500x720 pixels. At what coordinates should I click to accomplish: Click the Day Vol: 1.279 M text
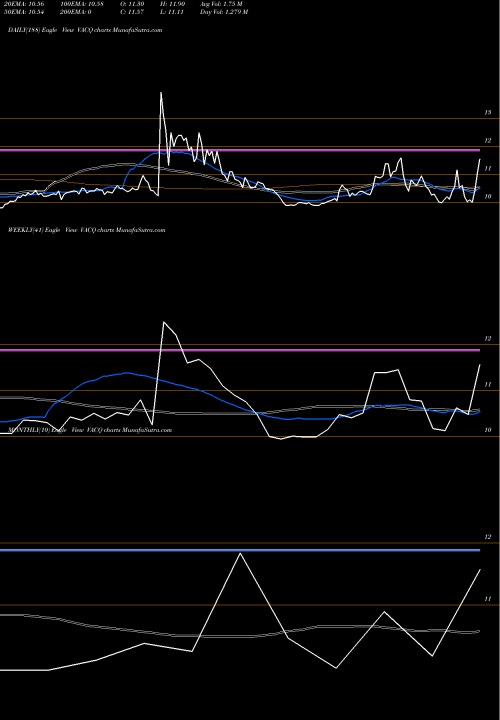pyautogui.click(x=224, y=12)
